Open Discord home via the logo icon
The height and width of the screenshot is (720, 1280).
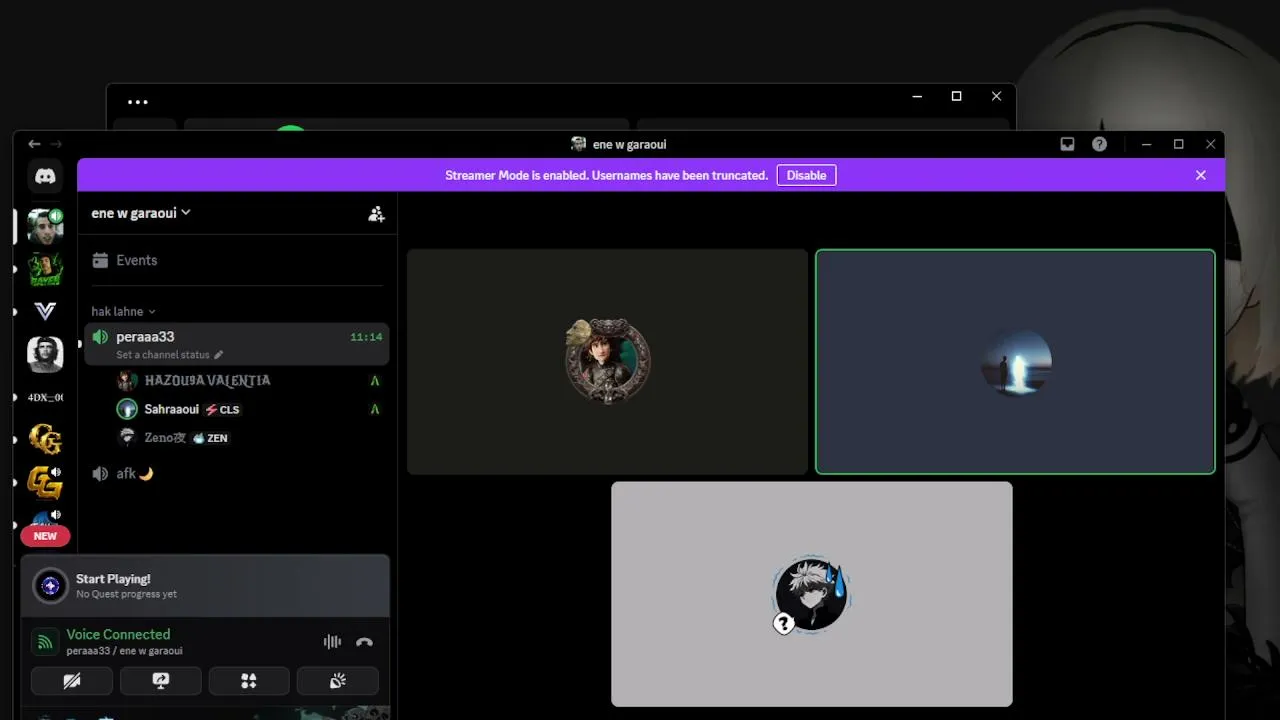pyautogui.click(x=45, y=176)
